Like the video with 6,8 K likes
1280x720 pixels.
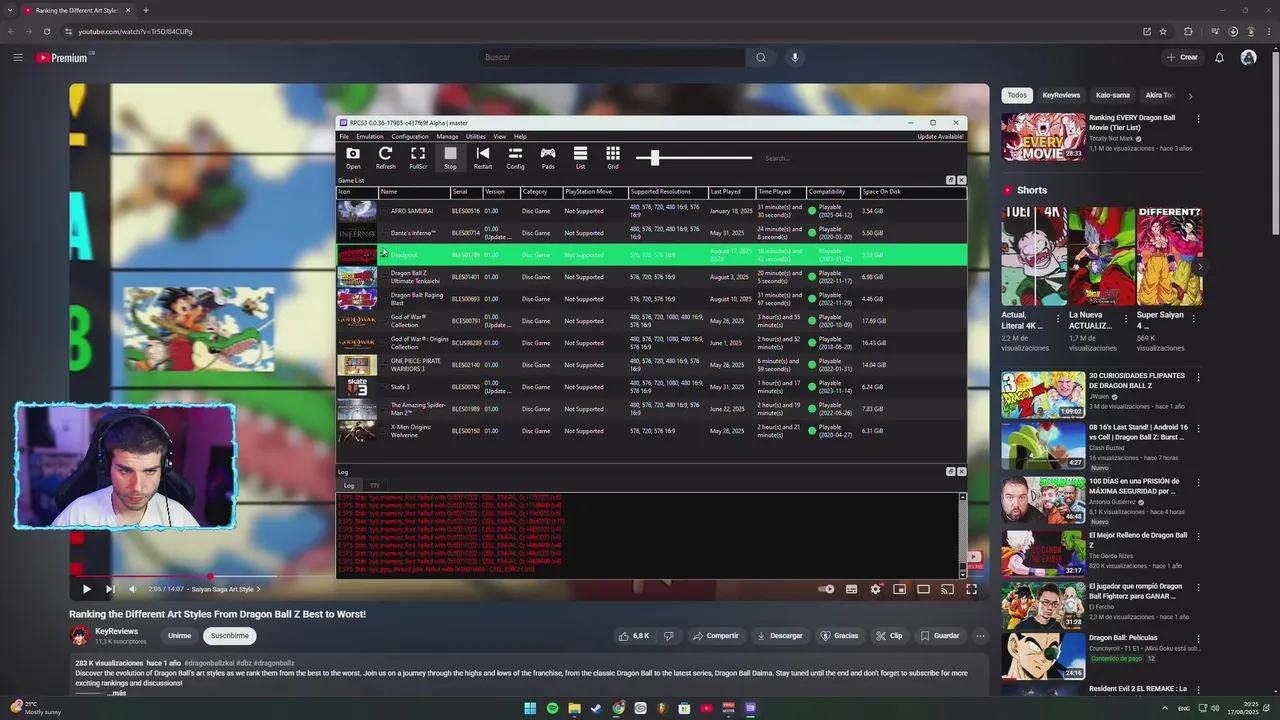tap(633, 636)
